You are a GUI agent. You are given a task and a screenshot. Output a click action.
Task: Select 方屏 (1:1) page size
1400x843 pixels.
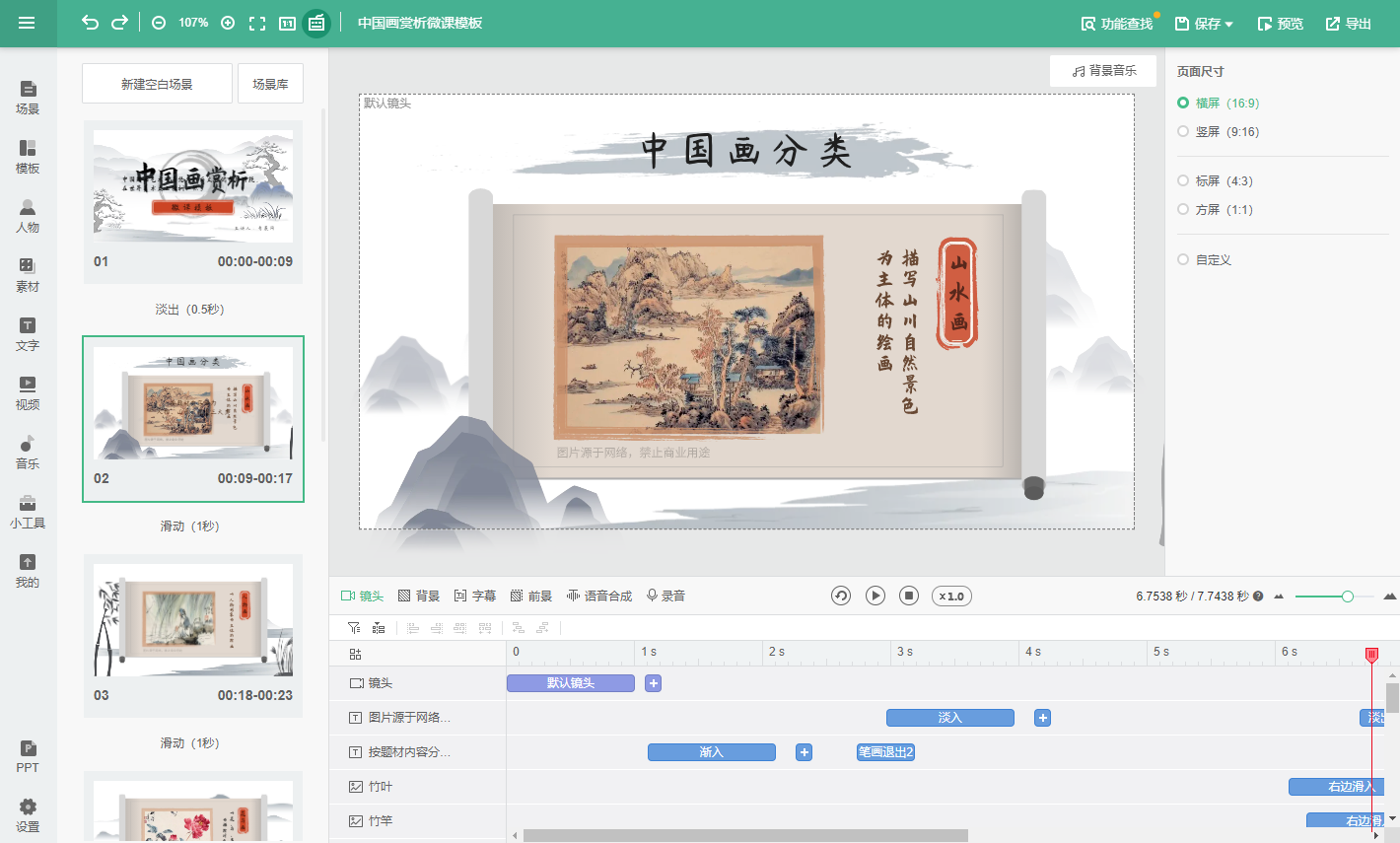1216,209
